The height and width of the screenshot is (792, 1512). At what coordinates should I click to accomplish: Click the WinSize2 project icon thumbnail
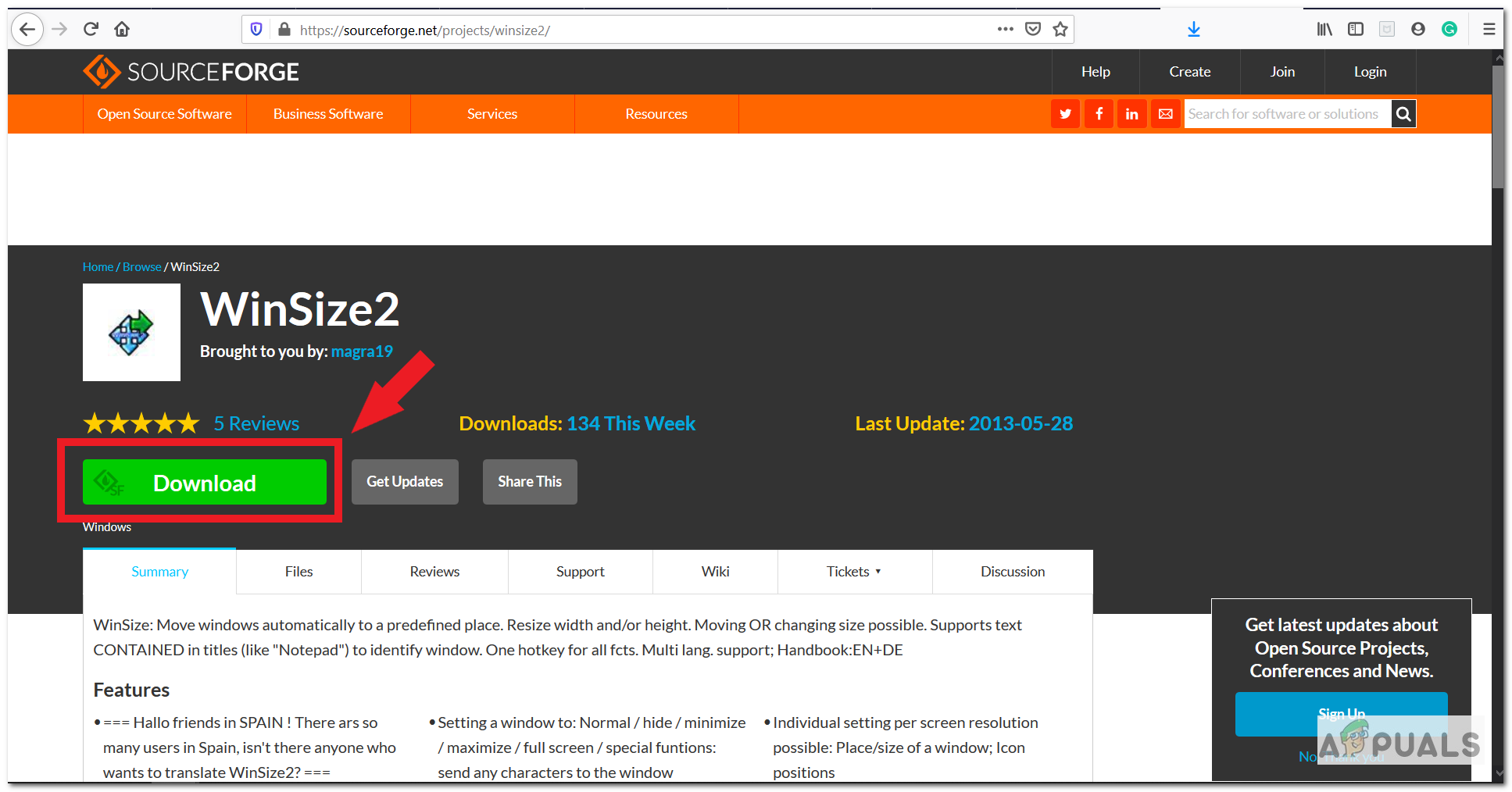[x=131, y=332]
